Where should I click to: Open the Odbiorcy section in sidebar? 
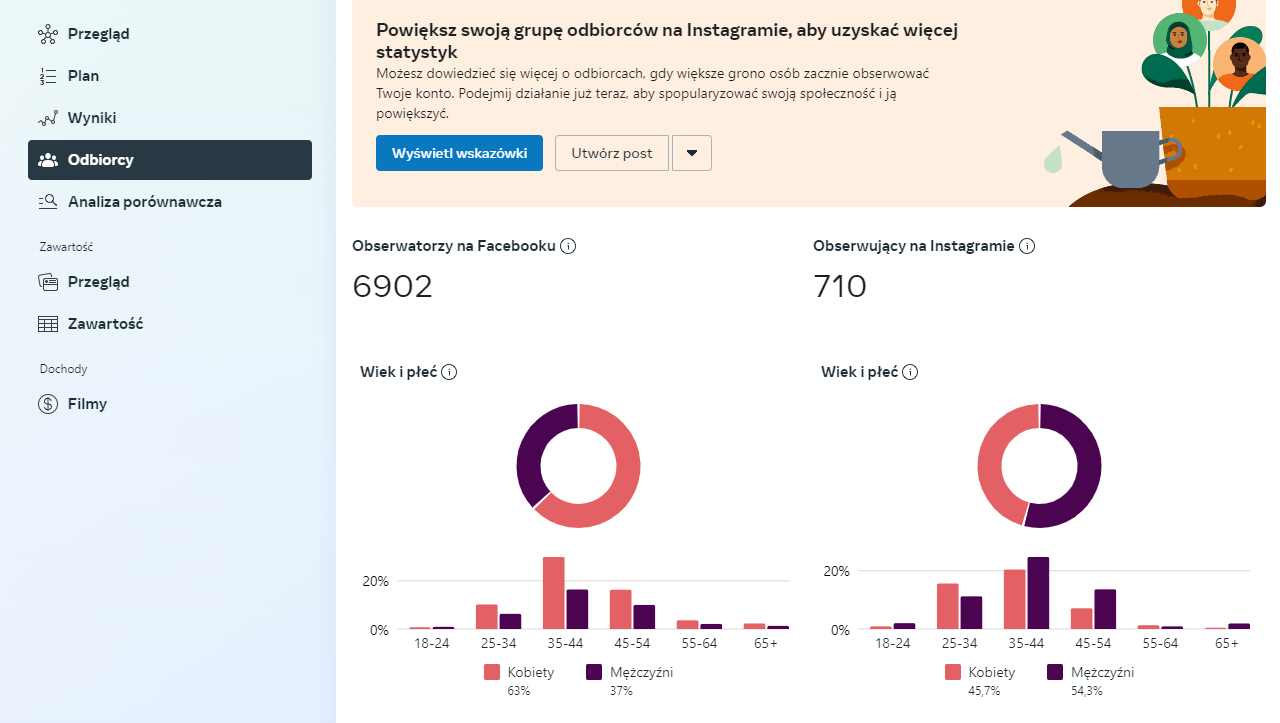click(x=170, y=160)
